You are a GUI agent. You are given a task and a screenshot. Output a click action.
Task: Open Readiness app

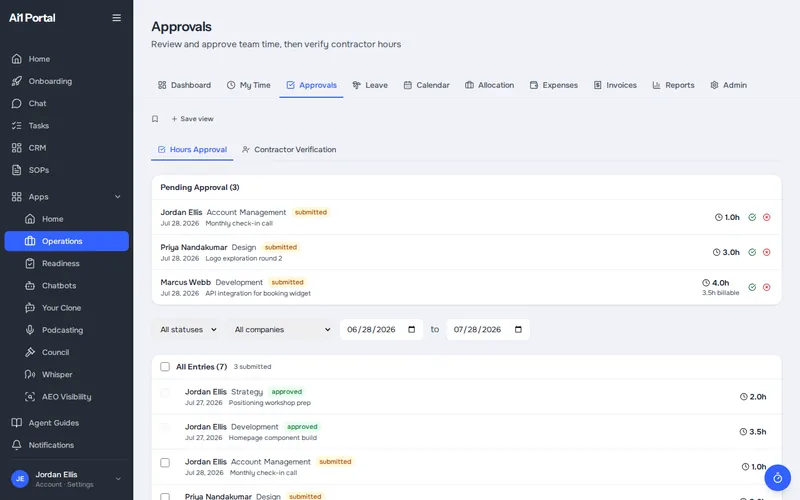[x=66, y=263]
